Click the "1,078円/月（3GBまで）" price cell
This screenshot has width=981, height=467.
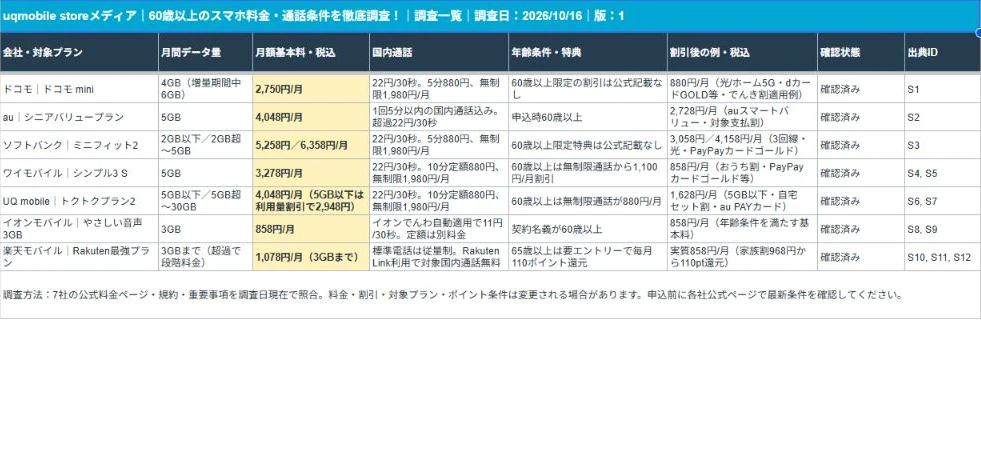point(311,257)
